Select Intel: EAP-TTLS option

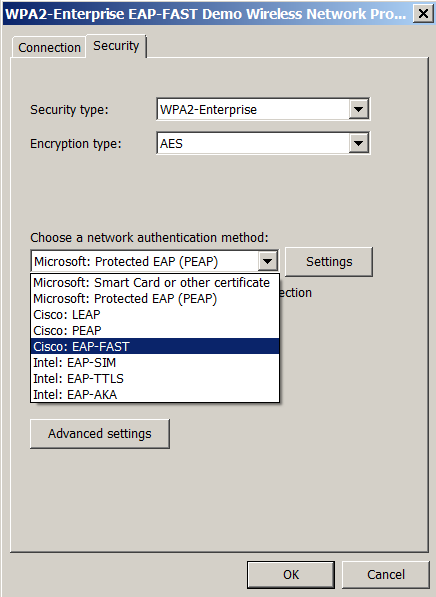(155, 378)
